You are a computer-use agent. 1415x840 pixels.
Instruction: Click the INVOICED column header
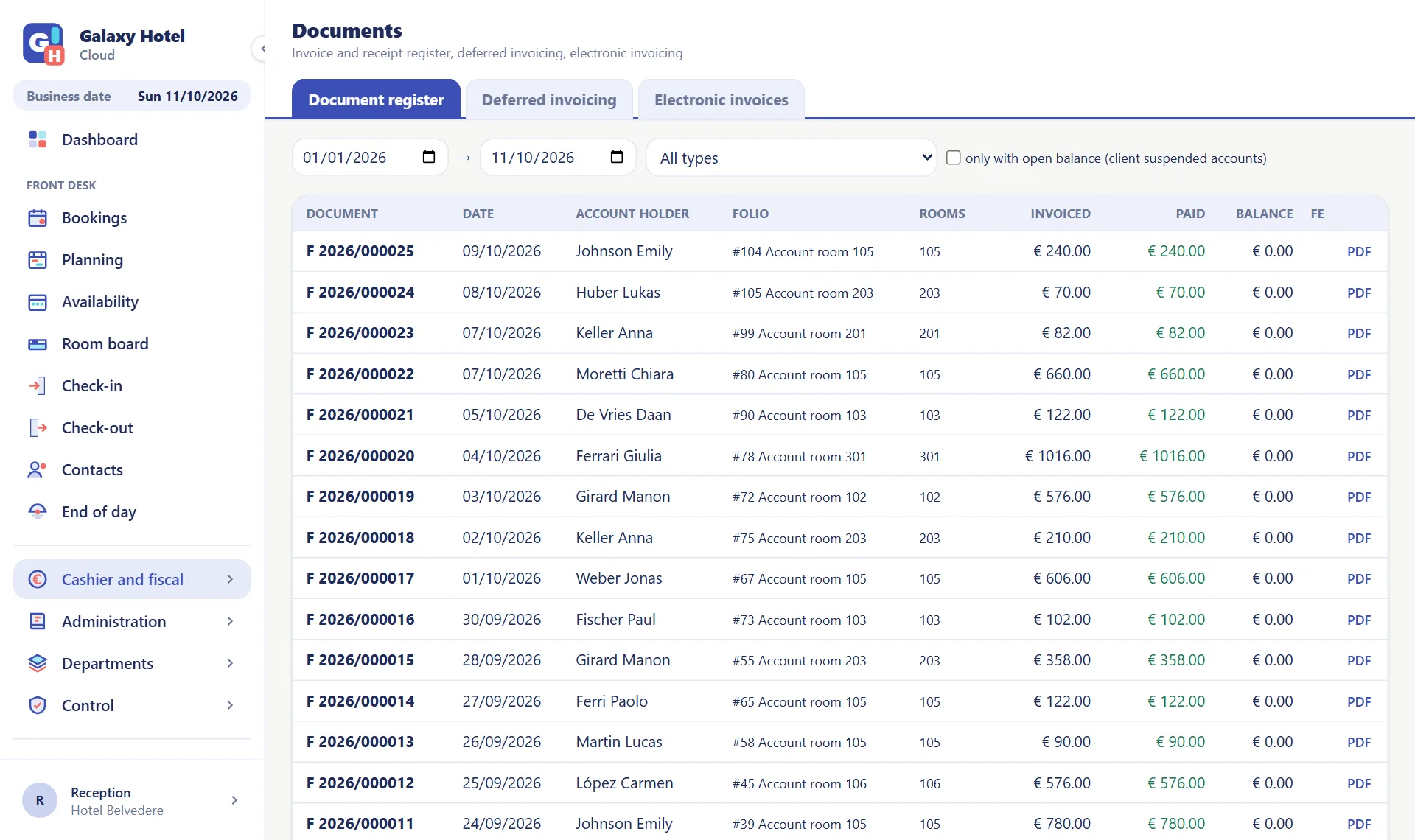pyautogui.click(x=1060, y=214)
